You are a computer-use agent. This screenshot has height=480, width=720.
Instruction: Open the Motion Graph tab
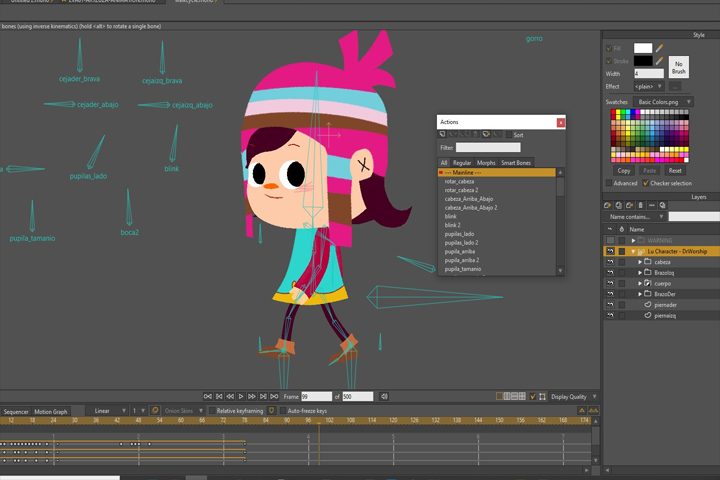coord(51,412)
